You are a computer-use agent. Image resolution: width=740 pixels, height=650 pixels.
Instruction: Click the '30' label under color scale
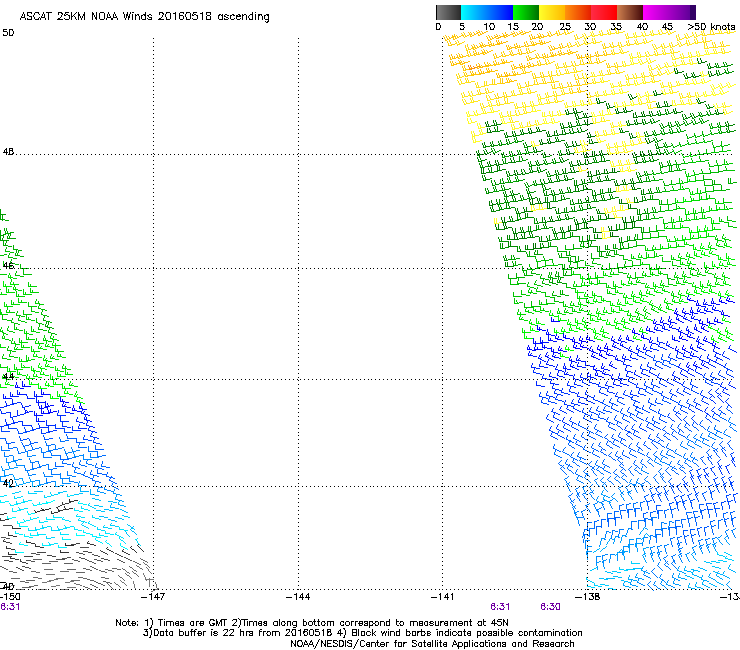pyautogui.click(x=590, y=27)
